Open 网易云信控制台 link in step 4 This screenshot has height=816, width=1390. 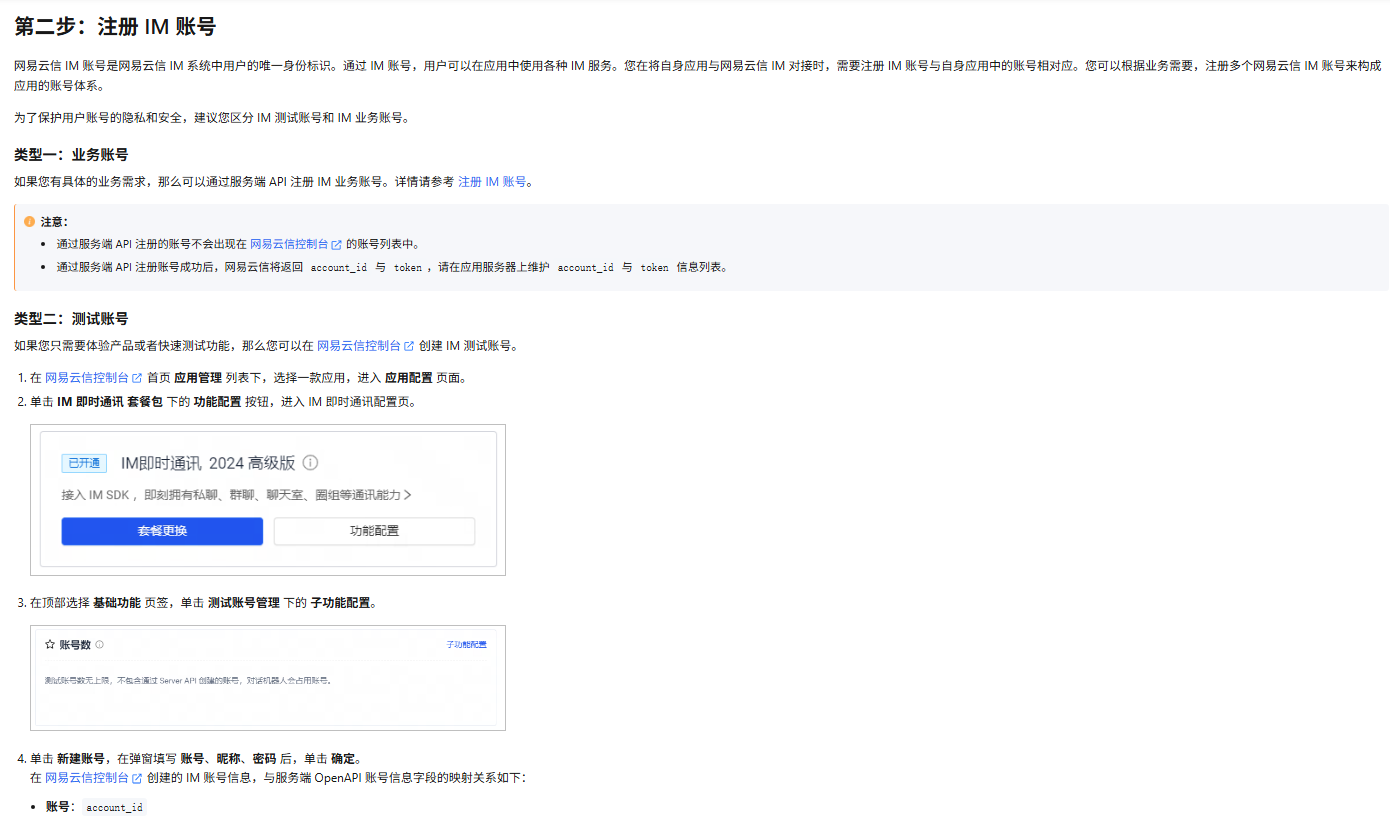pyautogui.click(x=87, y=777)
